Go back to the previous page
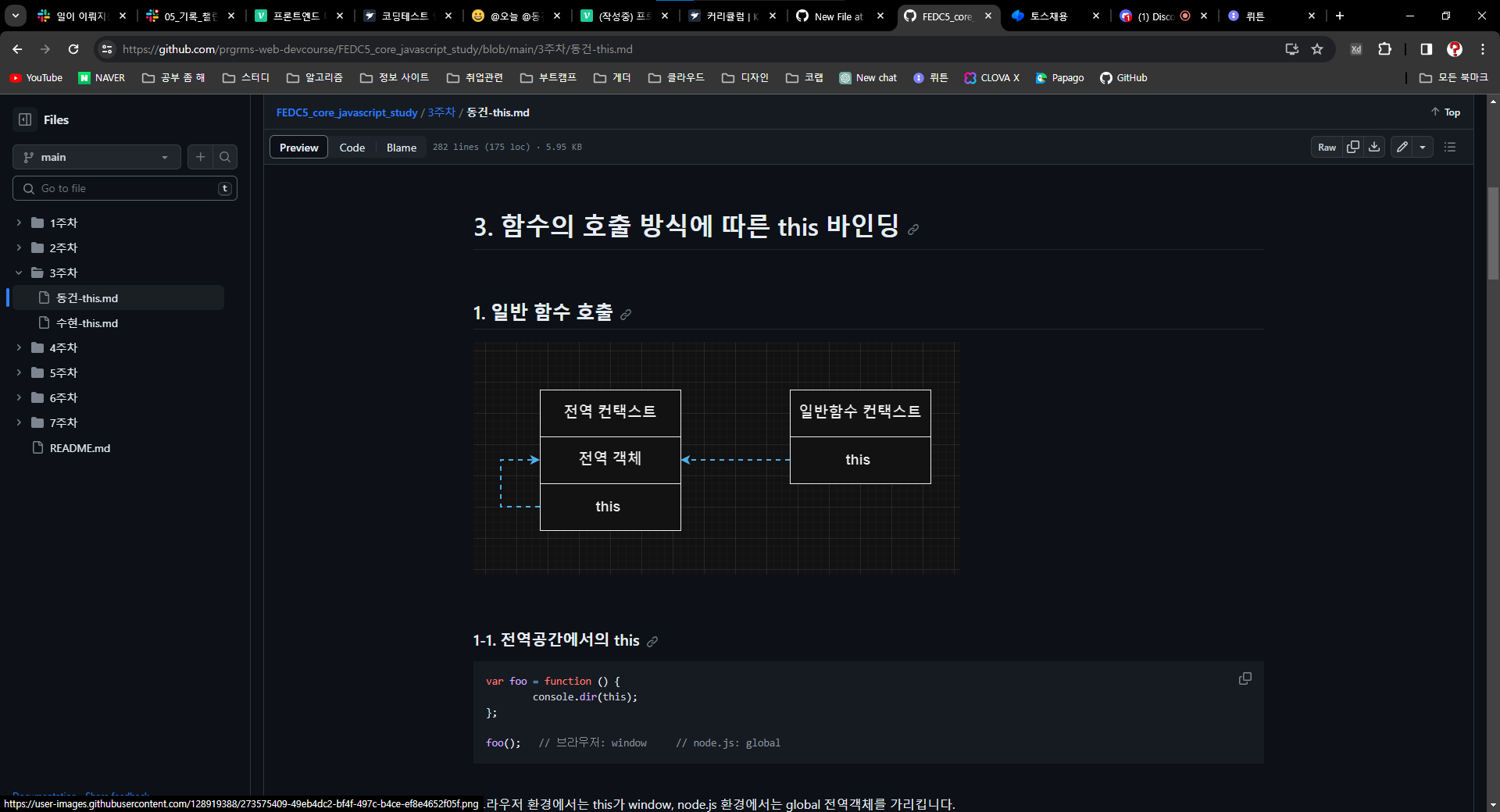This screenshot has width=1500, height=812. [x=17, y=49]
